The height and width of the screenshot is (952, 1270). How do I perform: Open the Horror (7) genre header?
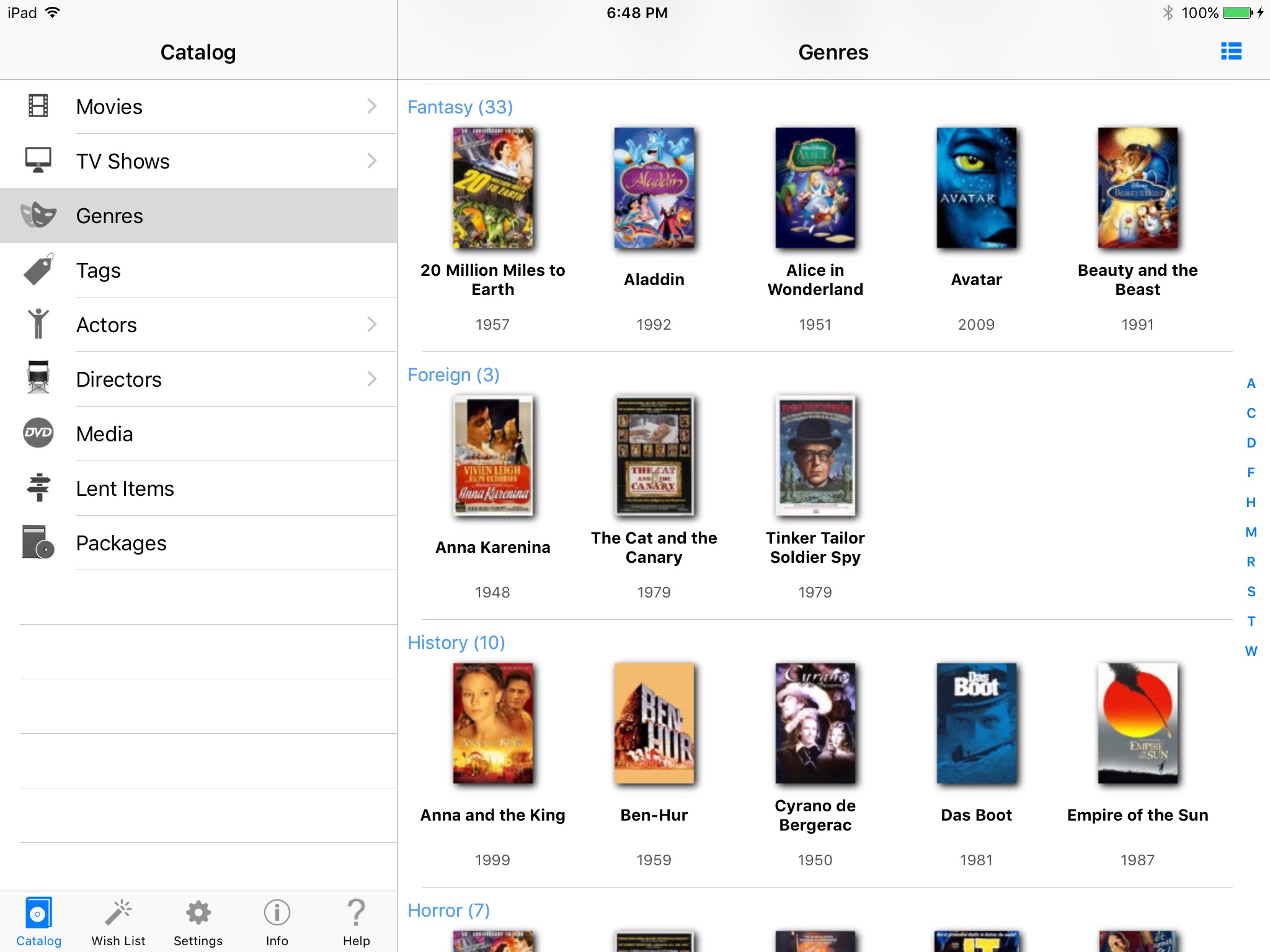[449, 910]
